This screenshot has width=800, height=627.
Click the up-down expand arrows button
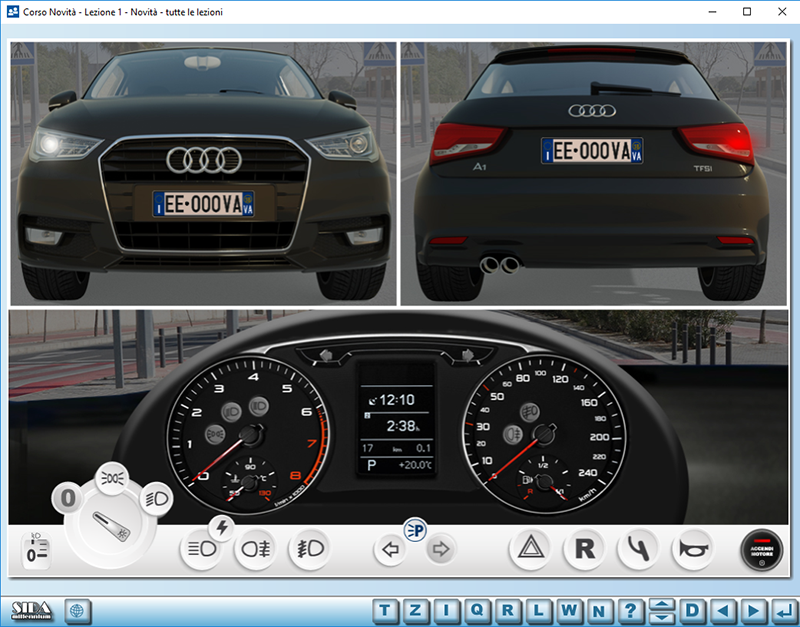[661, 609]
